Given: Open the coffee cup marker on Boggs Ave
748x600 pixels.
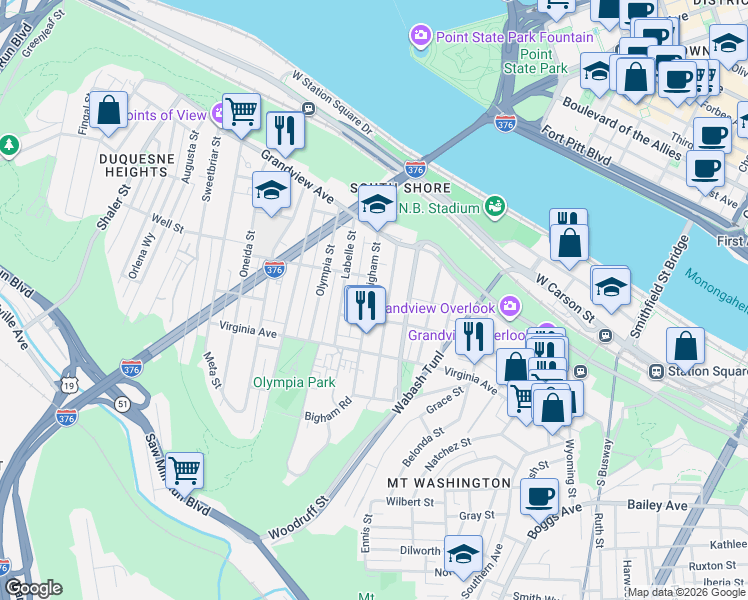Looking at the screenshot, I should point(540,500).
